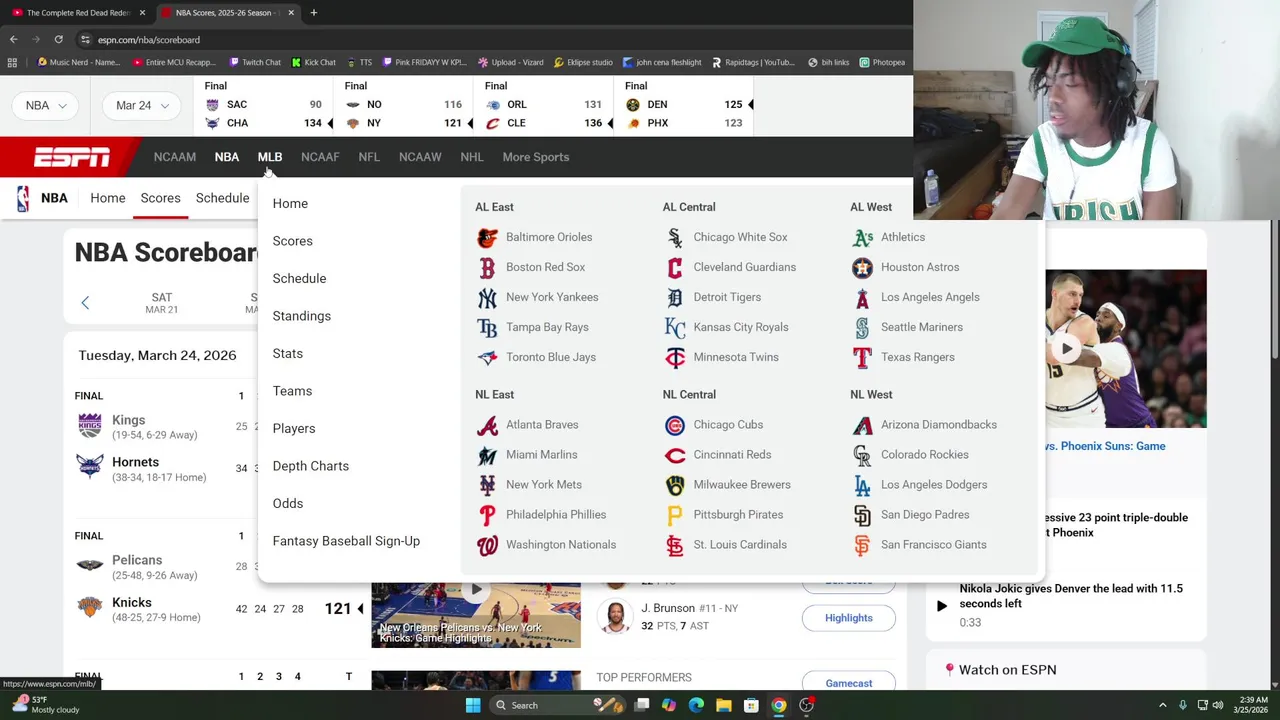Image resolution: width=1280 pixels, height=720 pixels.
Task: Click the Minnesota Twins logo icon
Action: [x=675, y=357]
